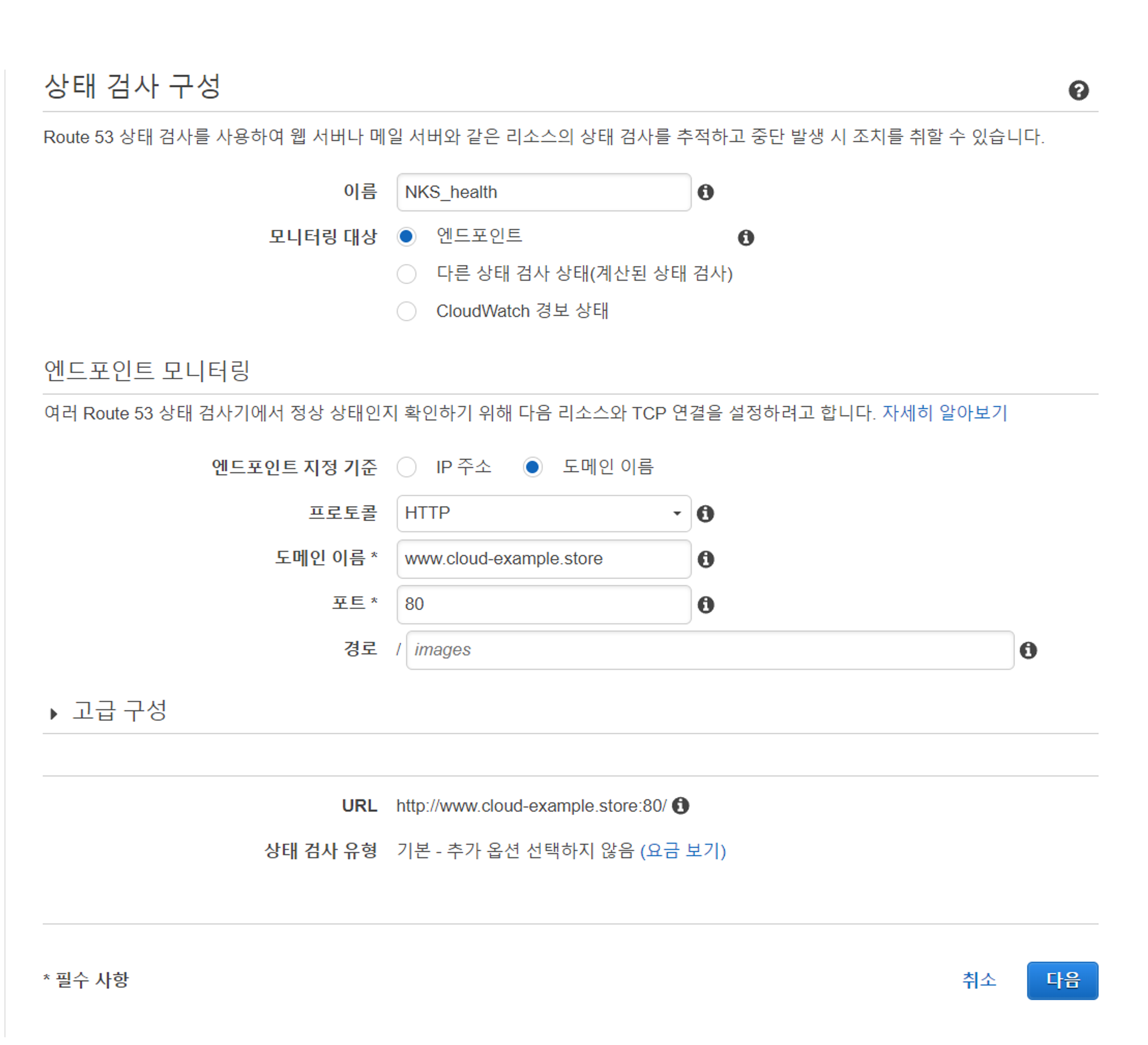Click info icon next to protocol dropdown

[705, 514]
